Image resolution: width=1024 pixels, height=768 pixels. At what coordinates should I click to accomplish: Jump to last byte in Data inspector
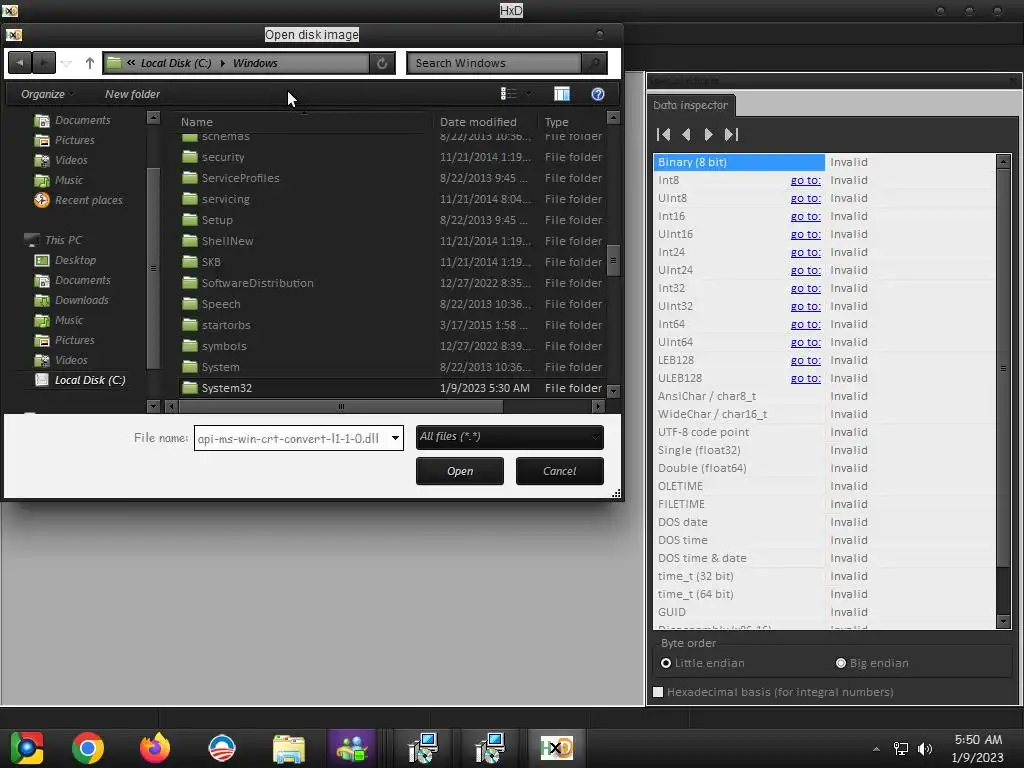pyautogui.click(x=731, y=135)
